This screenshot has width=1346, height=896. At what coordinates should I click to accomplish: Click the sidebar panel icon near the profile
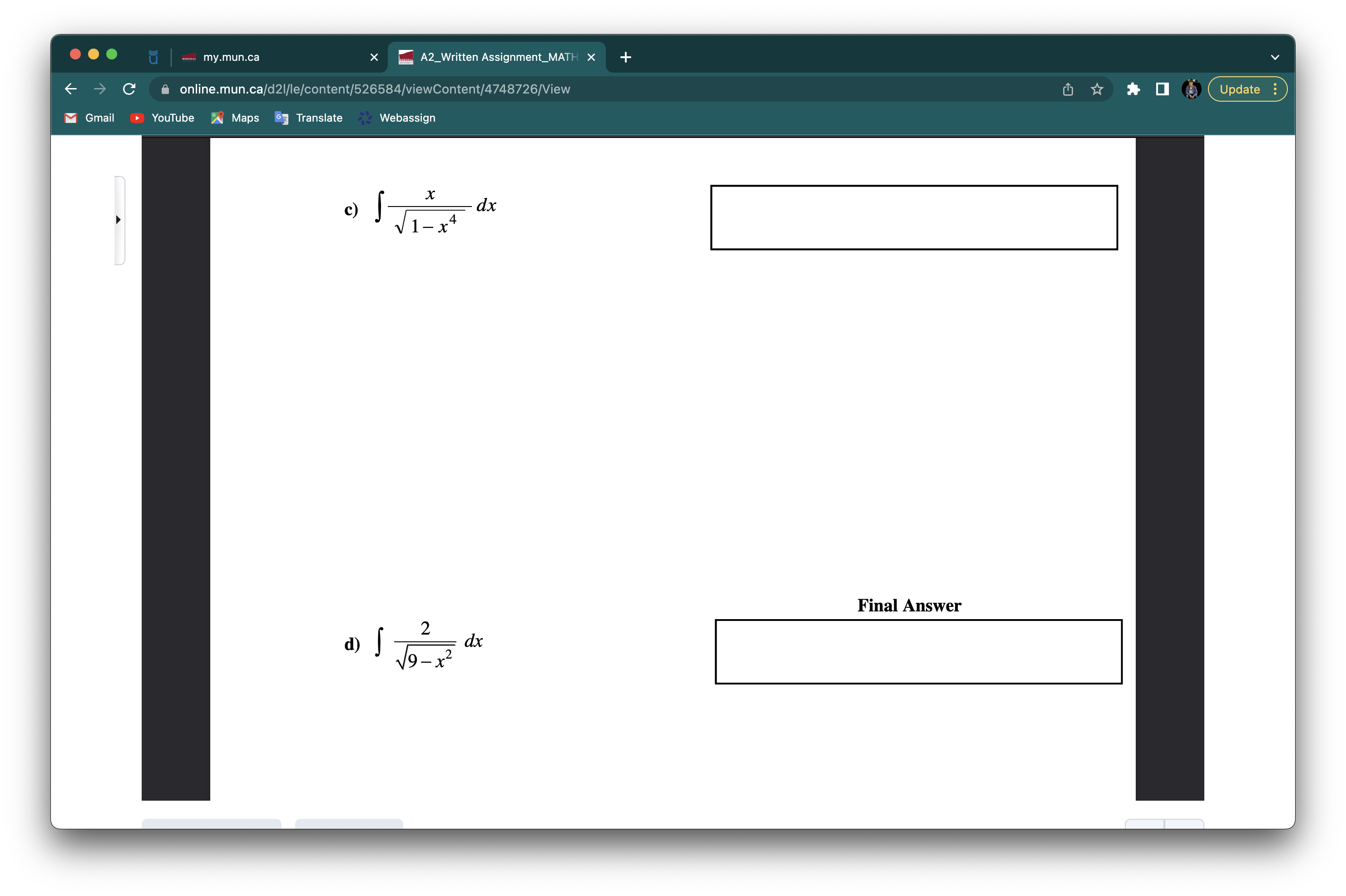tap(1163, 89)
